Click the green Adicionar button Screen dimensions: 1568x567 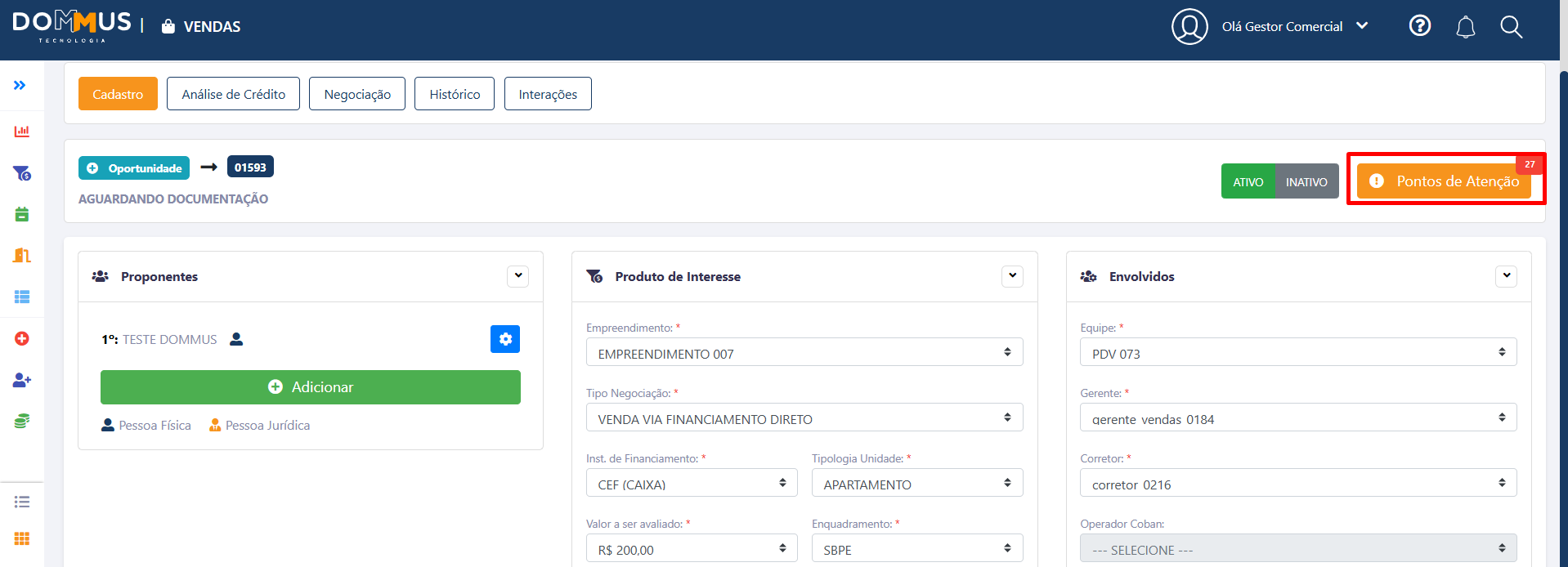click(x=310, y=387)
